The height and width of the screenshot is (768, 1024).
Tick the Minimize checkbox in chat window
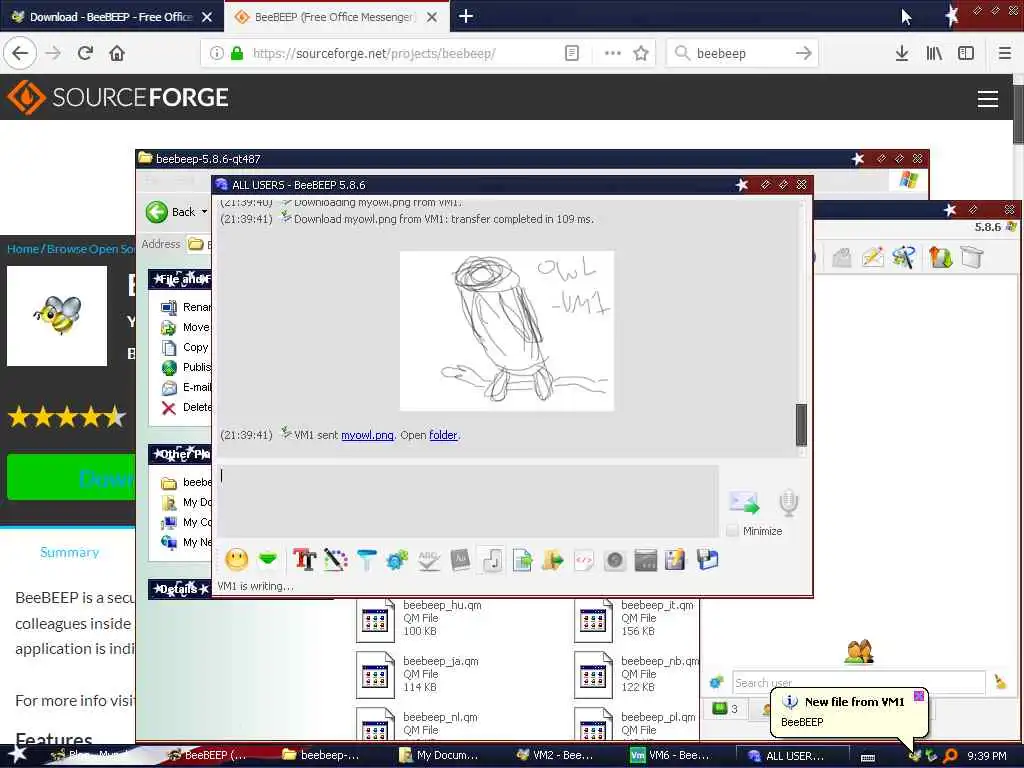[x=733, y=531]
